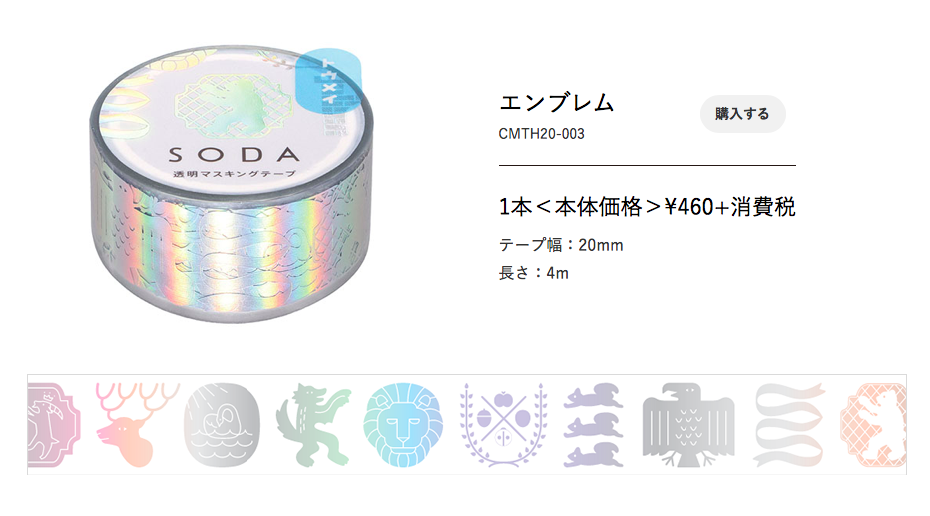Select the gray elephant oval emblem
This screenshot has height=516, width=930.
[x=222, y=425]
